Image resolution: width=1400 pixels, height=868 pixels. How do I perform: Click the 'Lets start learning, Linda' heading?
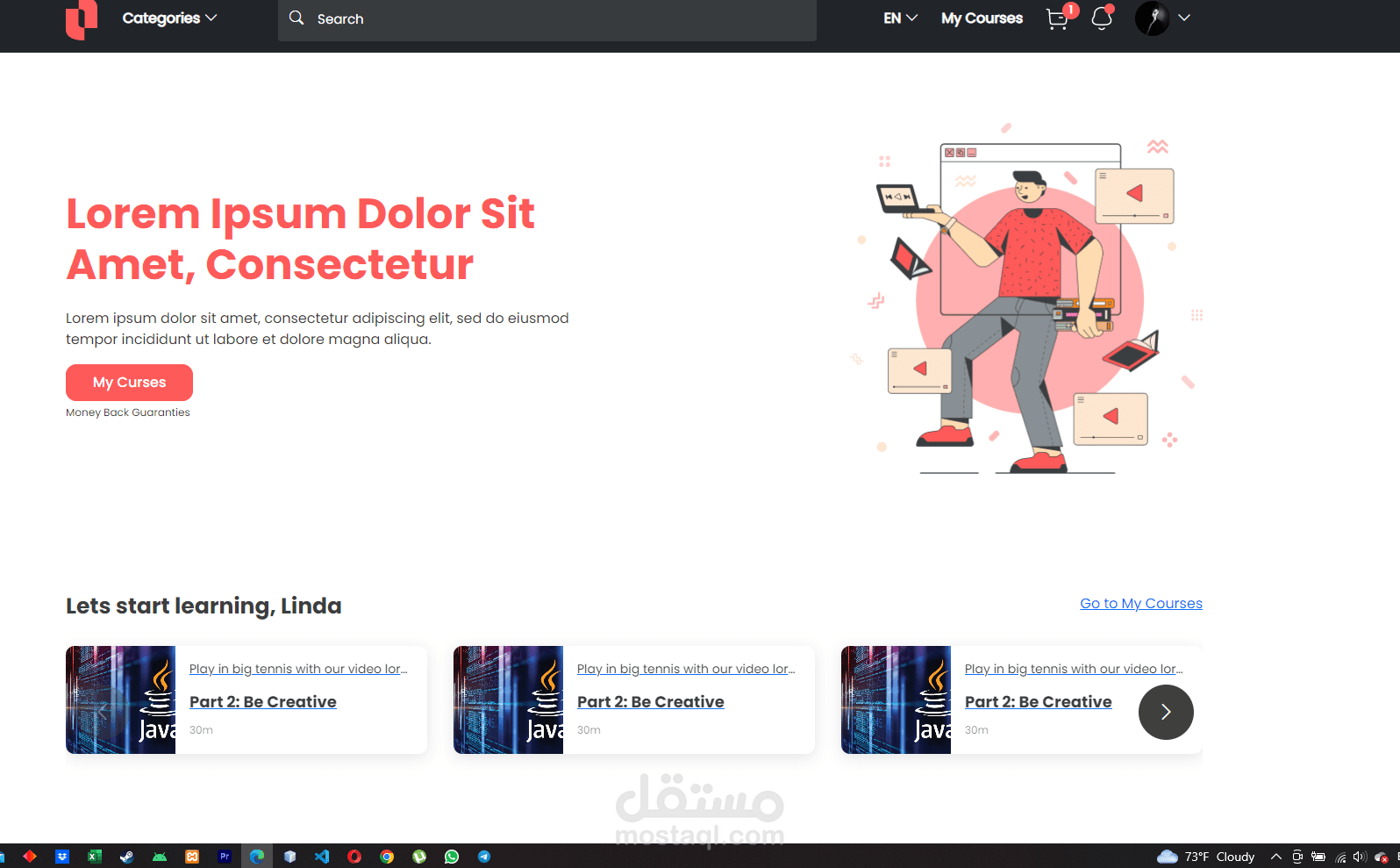(204, 606)
